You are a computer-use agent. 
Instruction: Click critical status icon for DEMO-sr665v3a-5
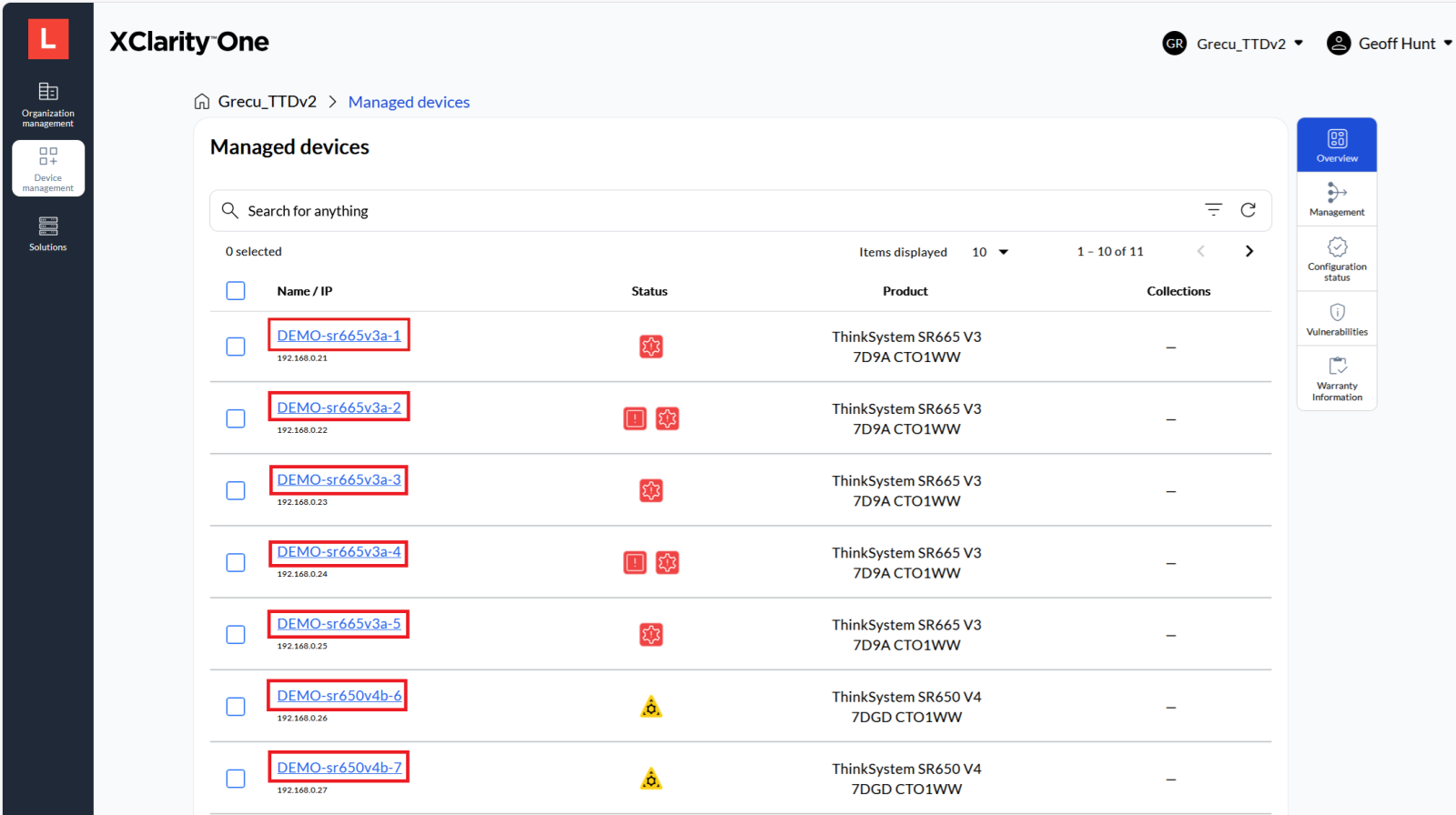[651, 634]
